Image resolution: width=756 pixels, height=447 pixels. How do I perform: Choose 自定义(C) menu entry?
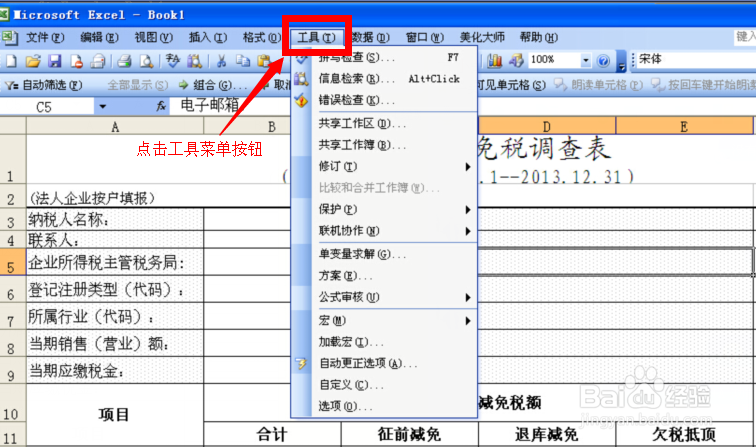click(384, 385)
